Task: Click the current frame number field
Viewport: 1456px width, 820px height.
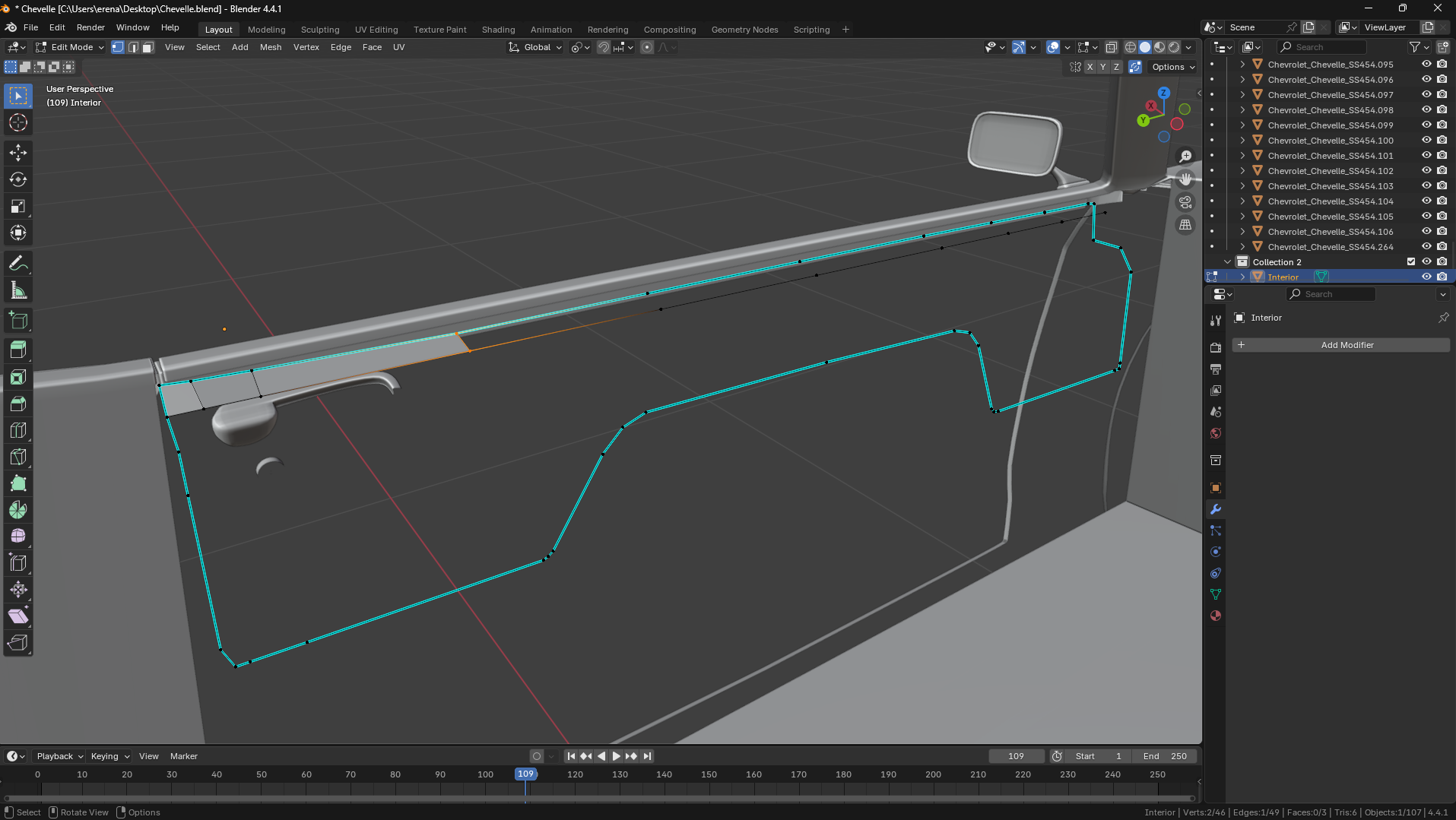Action: [1017, 756]
